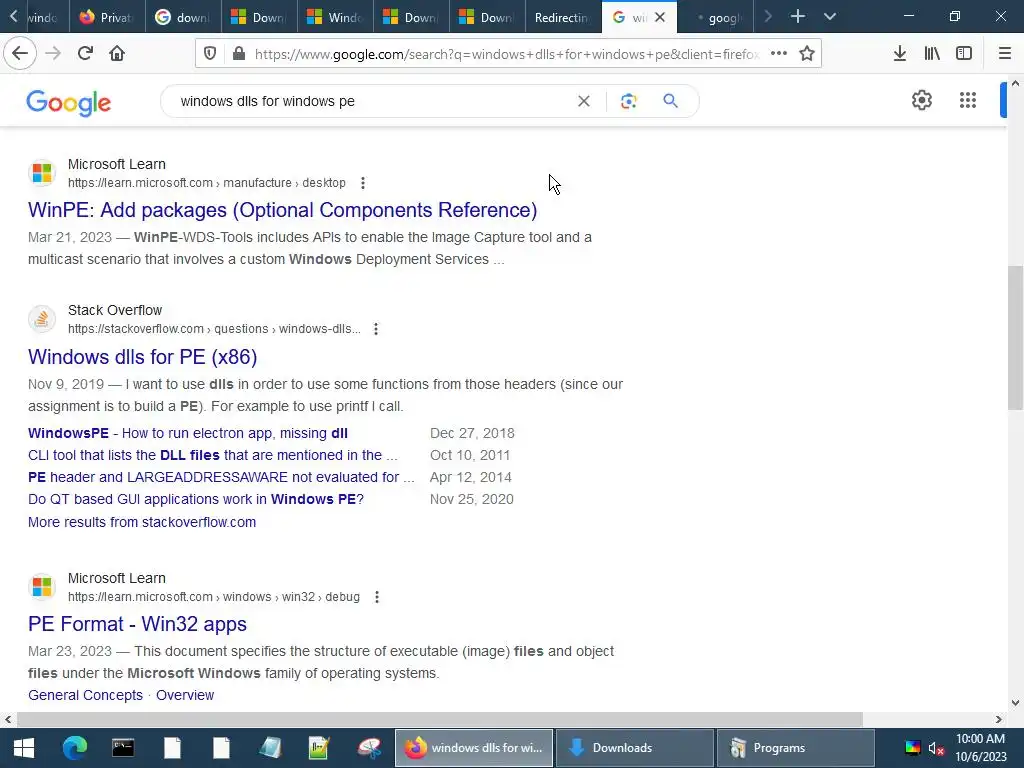Open Command Prompt from taskbar
This screenshot has height=768, width=1024.
tap(123, 748)
